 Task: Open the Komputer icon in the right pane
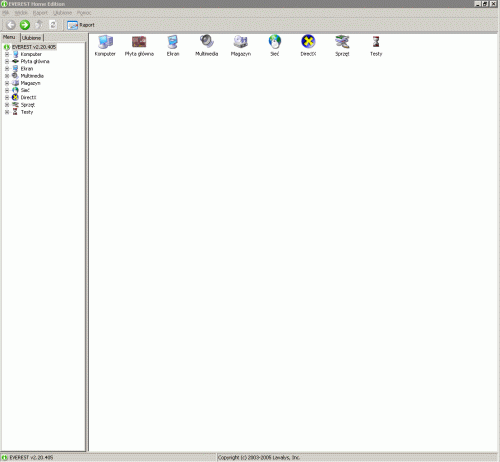pos(105,46)
